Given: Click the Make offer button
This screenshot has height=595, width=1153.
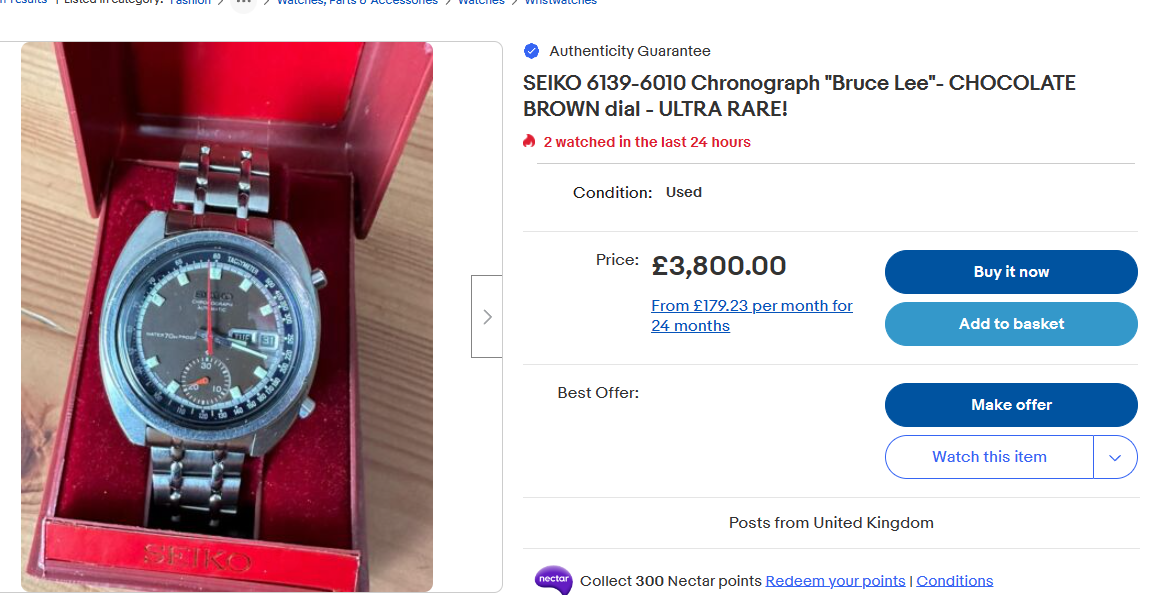Looking at the screenshot, I should (x=1011, y=405).
